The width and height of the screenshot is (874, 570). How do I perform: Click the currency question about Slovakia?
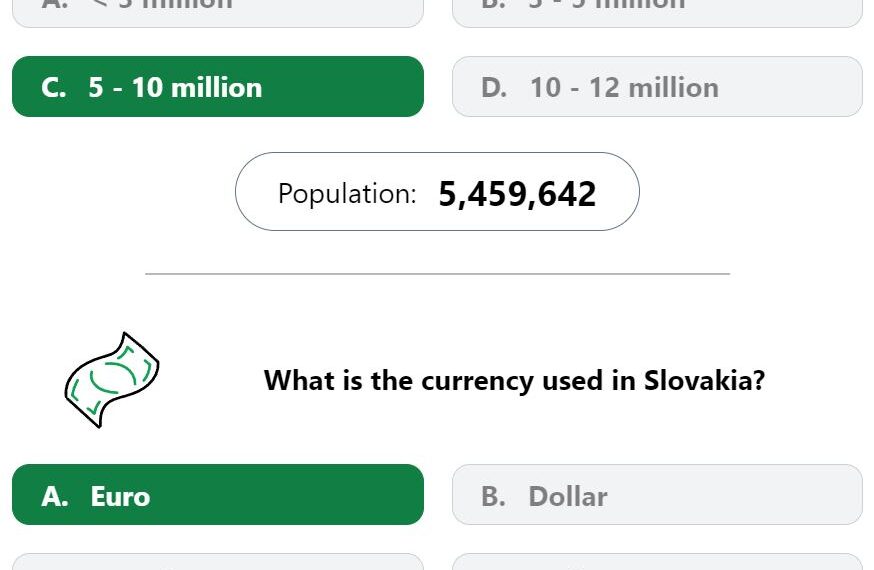(514, 381)
